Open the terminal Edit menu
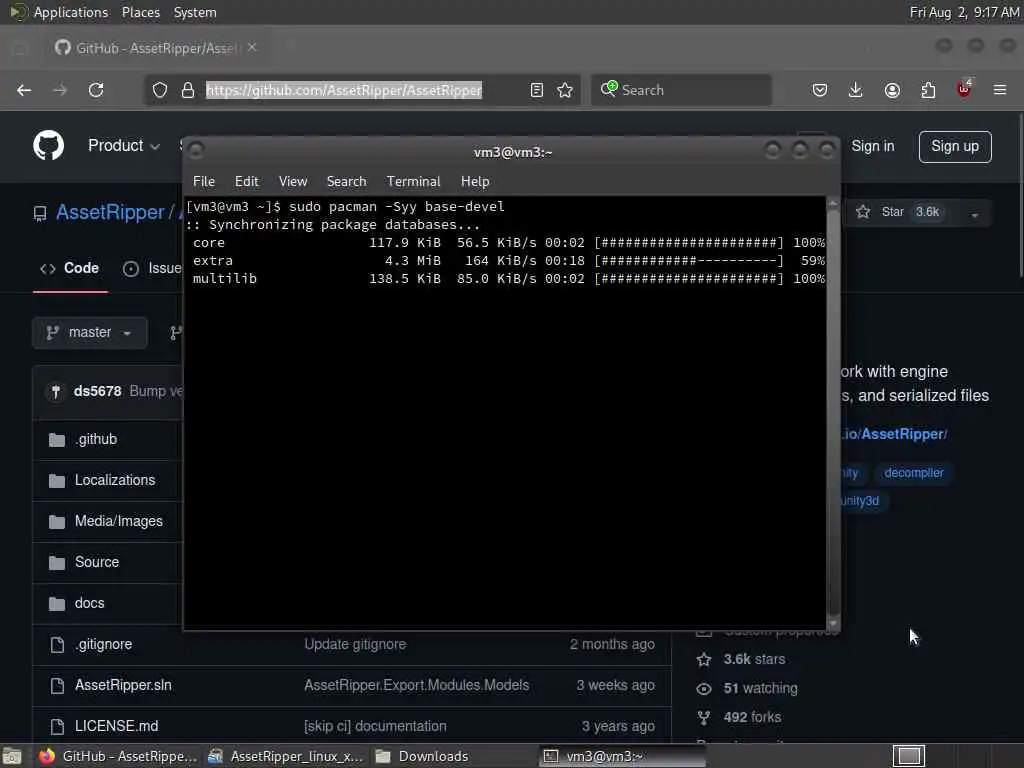 tap(246, 182)
